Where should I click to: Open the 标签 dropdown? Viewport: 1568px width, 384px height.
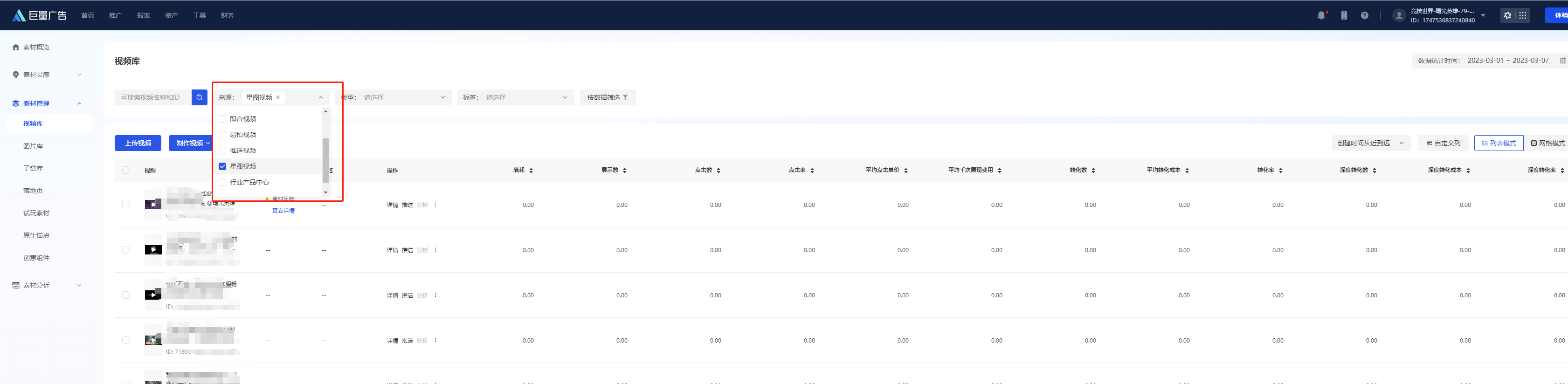(516, 97)
